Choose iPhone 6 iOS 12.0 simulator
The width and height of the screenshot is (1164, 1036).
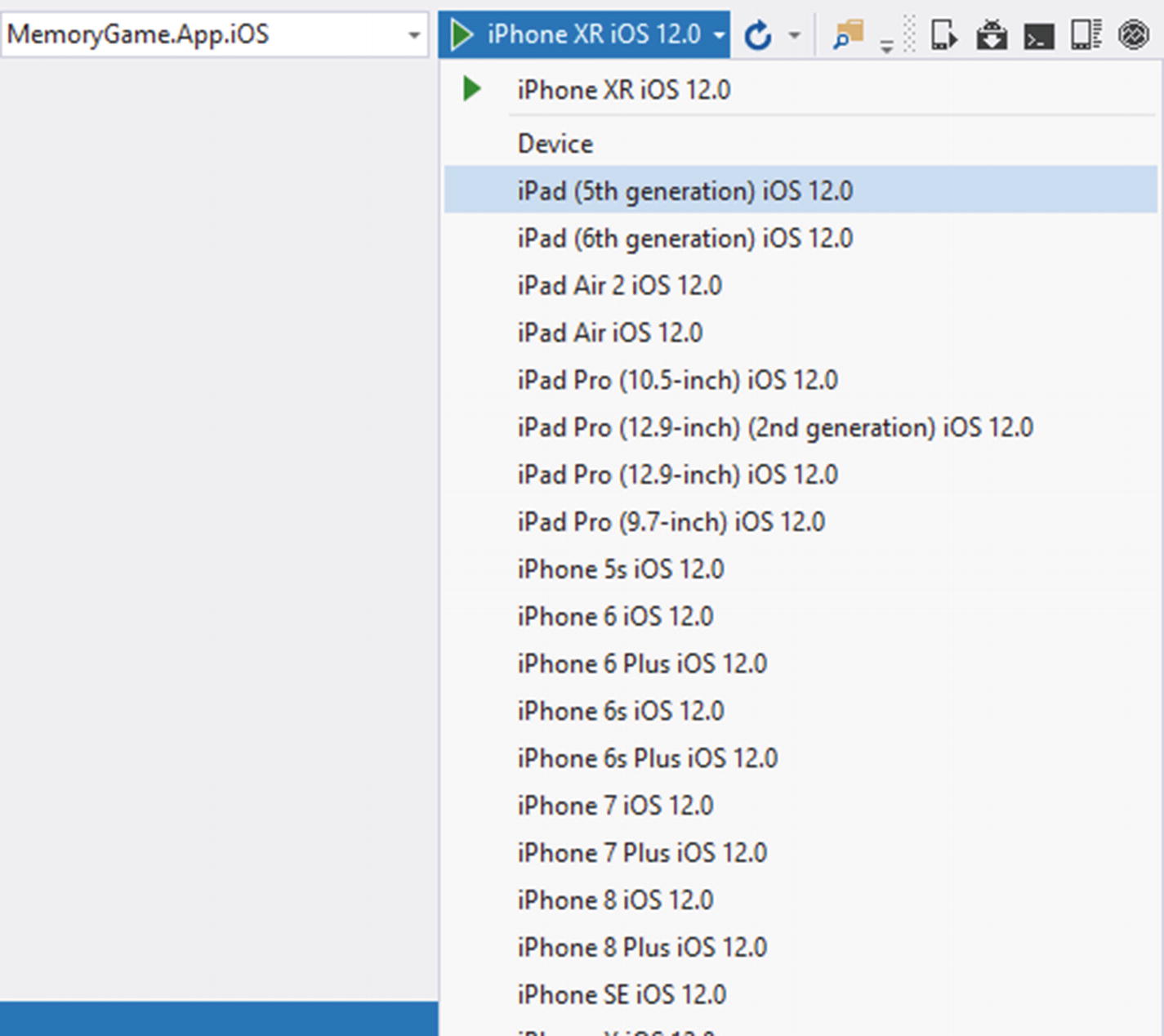(x=801, y=616)
